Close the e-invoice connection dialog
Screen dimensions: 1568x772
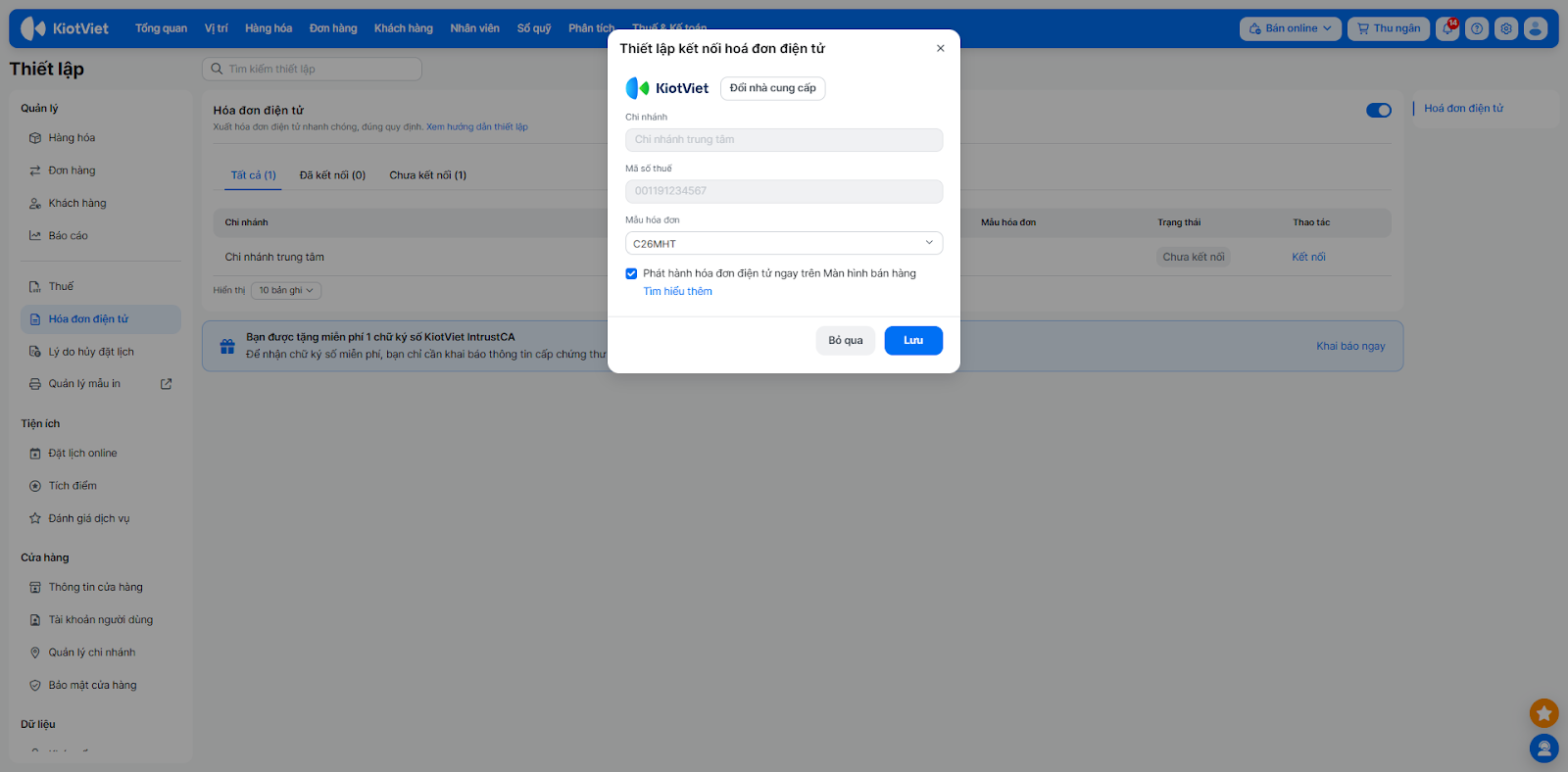click(941, 48)
